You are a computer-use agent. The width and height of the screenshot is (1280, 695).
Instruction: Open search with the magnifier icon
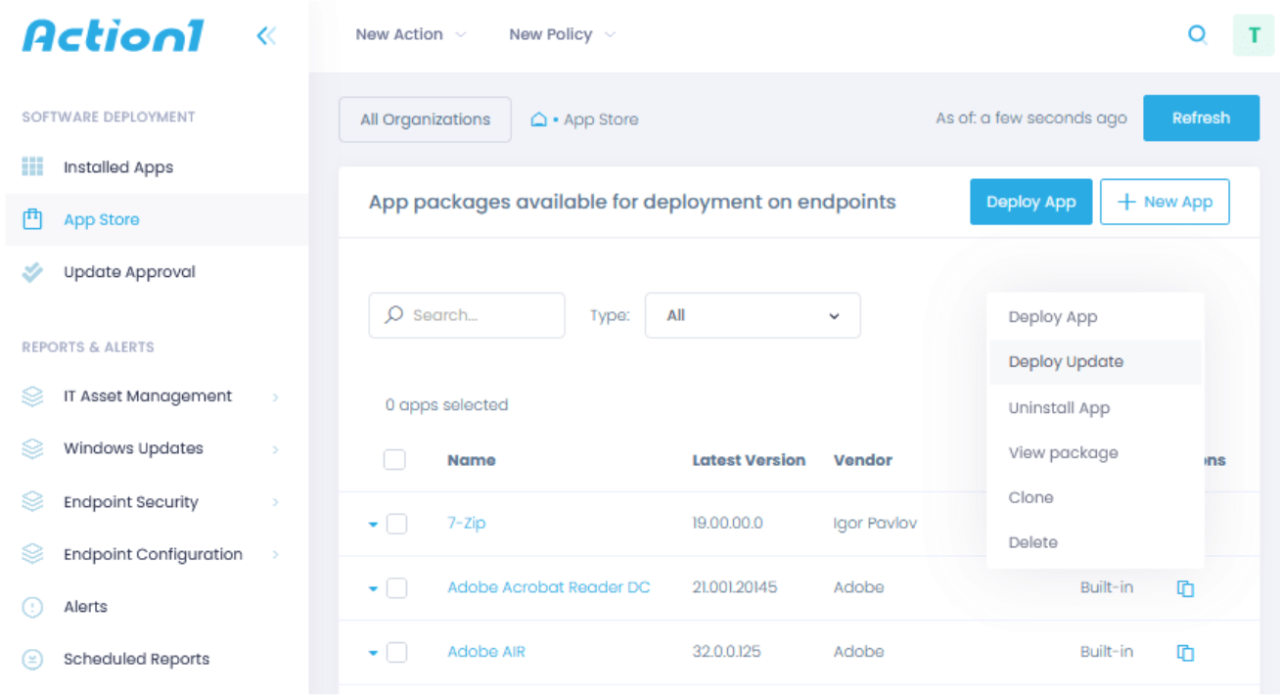click(x=1197, y=34)
